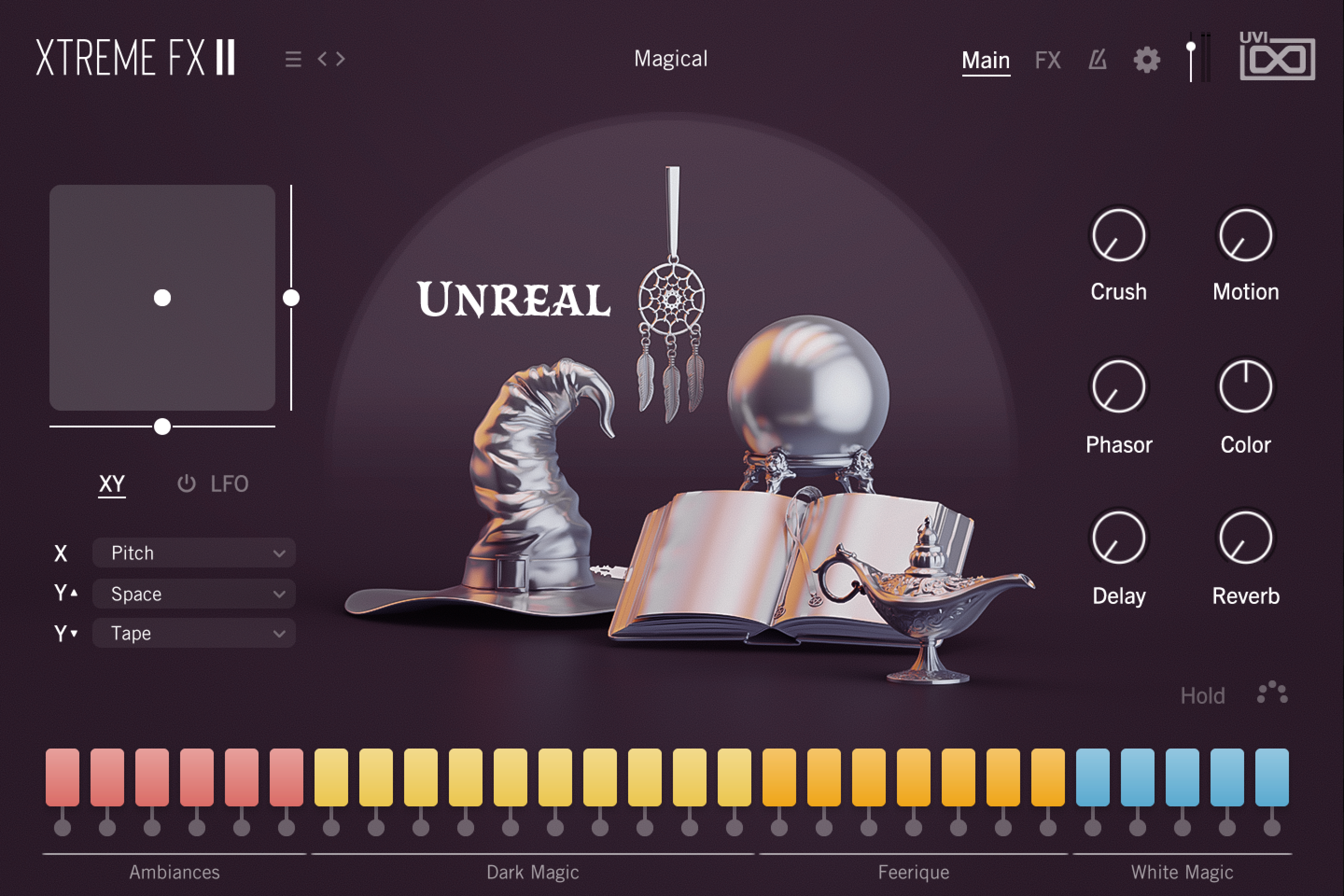
Task: Click the master volume slider handle
Action: tap(1191, 46)
